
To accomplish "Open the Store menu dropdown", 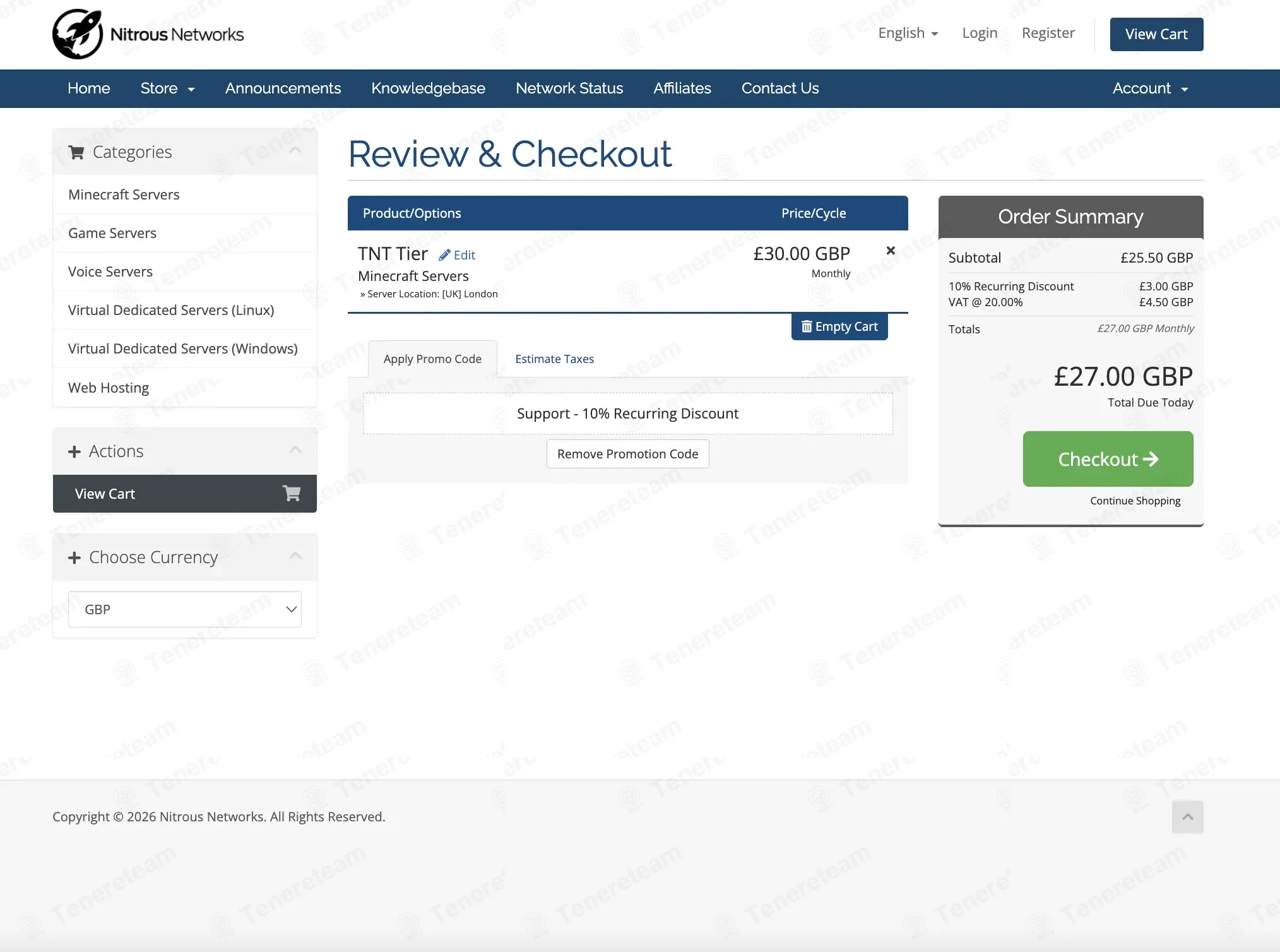I will click(x=167, y=88).
